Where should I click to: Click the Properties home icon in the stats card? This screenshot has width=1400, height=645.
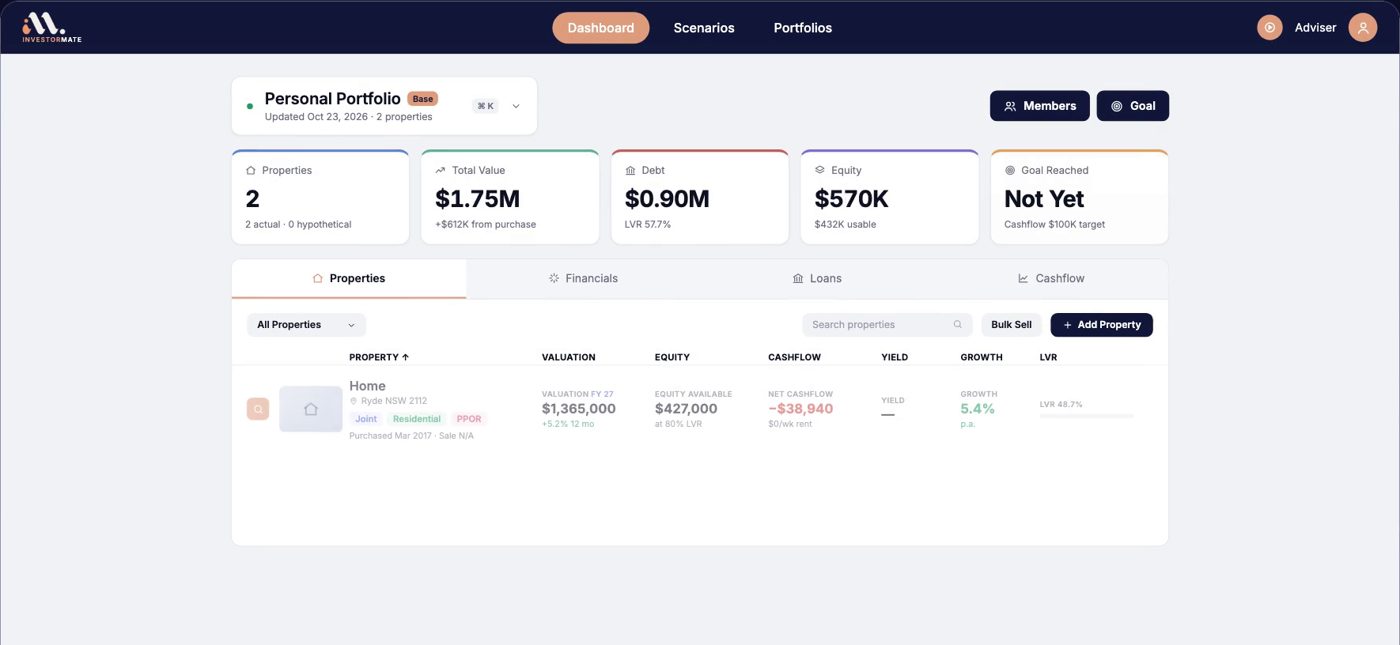pos(251,170)
